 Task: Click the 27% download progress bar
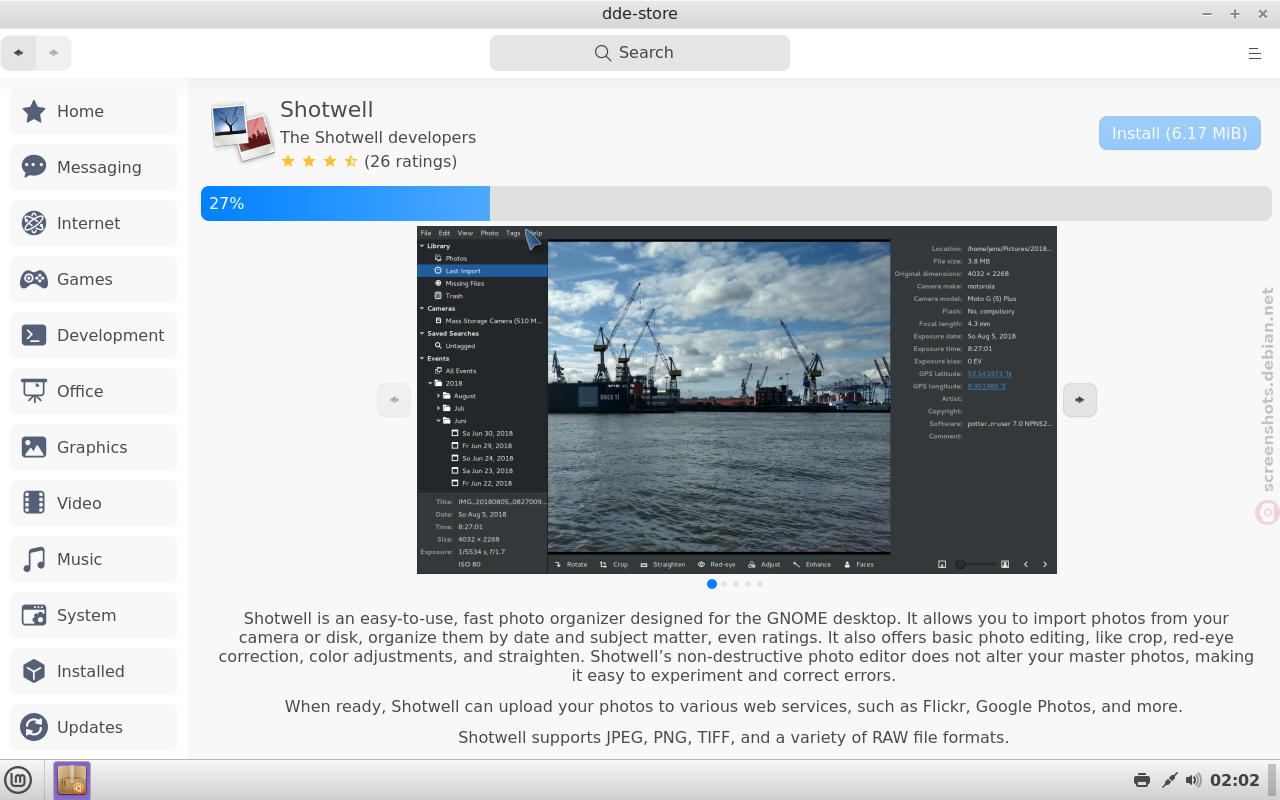click(x=737, y=203)
